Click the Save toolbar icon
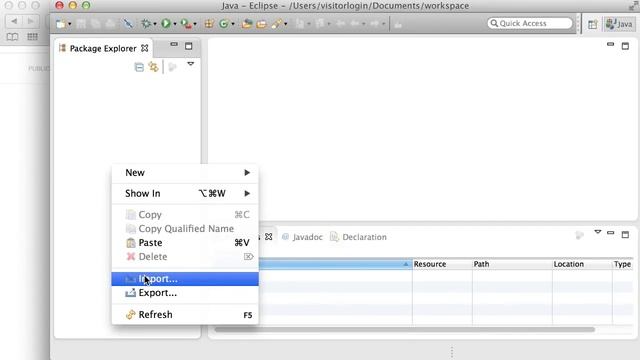640x360 pixels. tap(81, 24)
